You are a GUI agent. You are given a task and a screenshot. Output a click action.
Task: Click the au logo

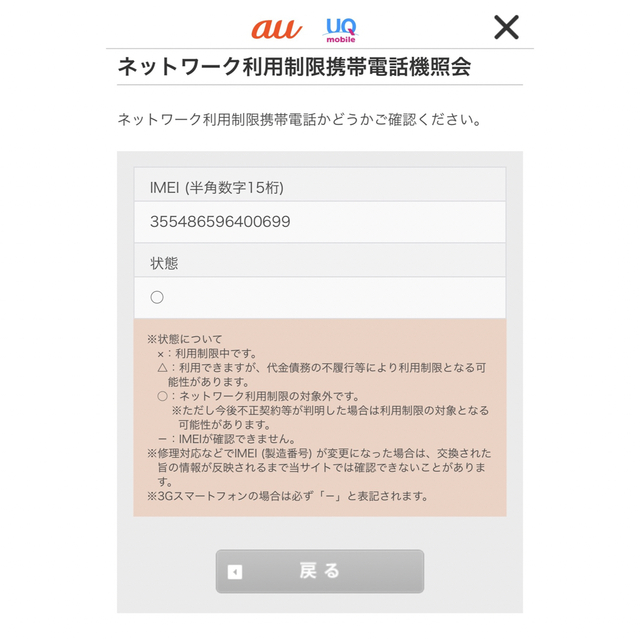point(276,29)
